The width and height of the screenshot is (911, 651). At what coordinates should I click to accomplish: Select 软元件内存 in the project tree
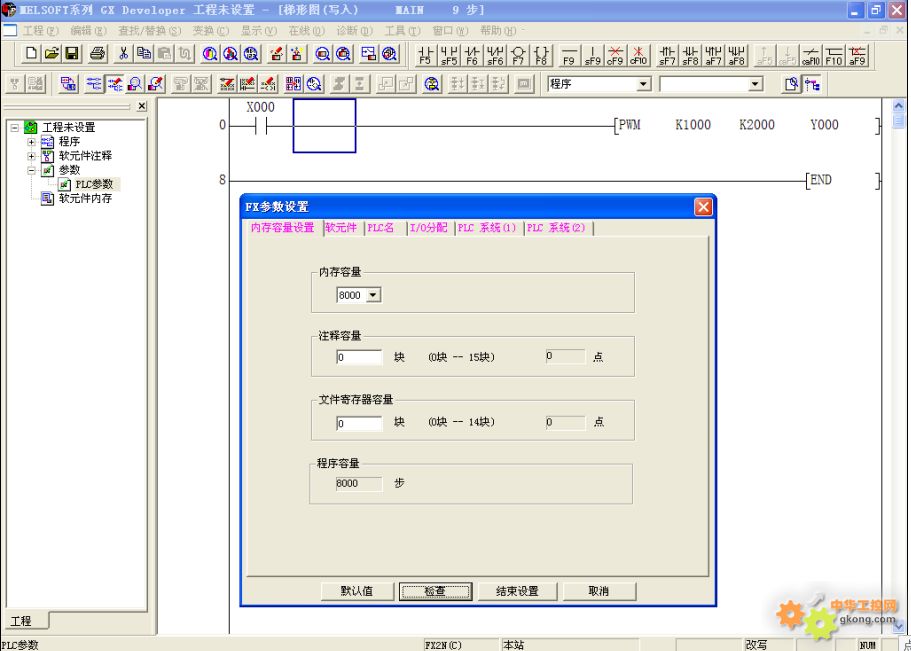(x=85, y=199)
